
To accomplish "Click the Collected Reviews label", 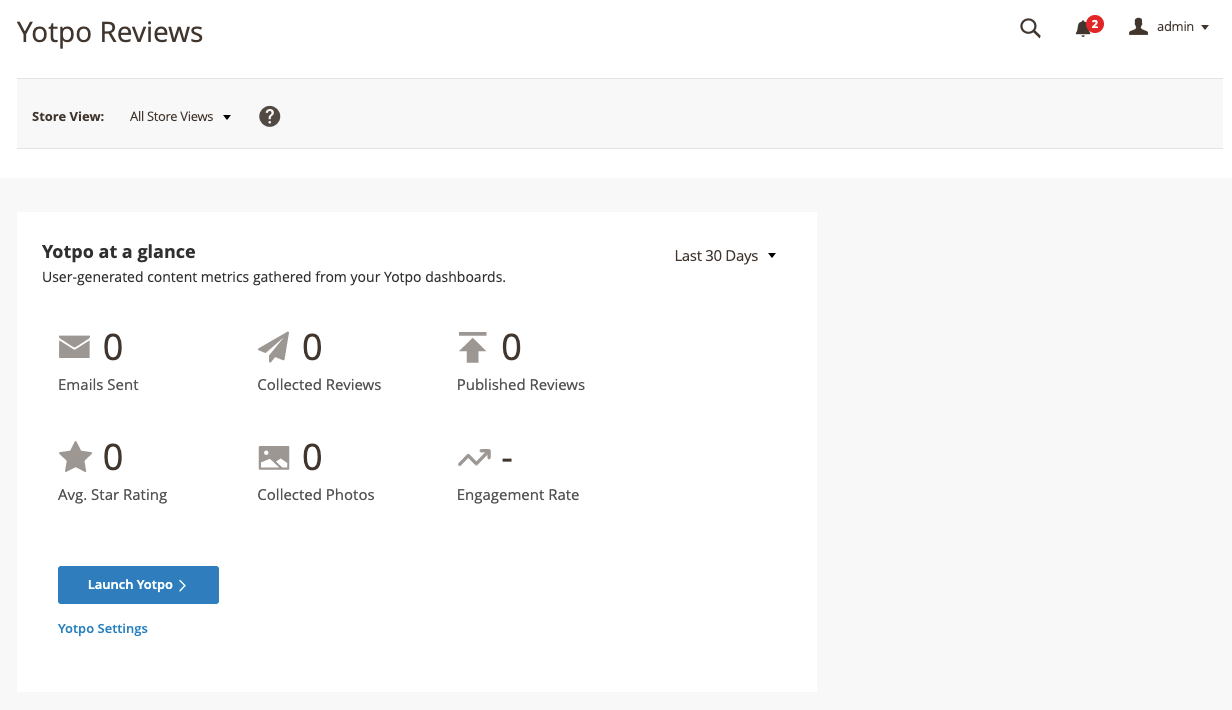I will [319, 385].
